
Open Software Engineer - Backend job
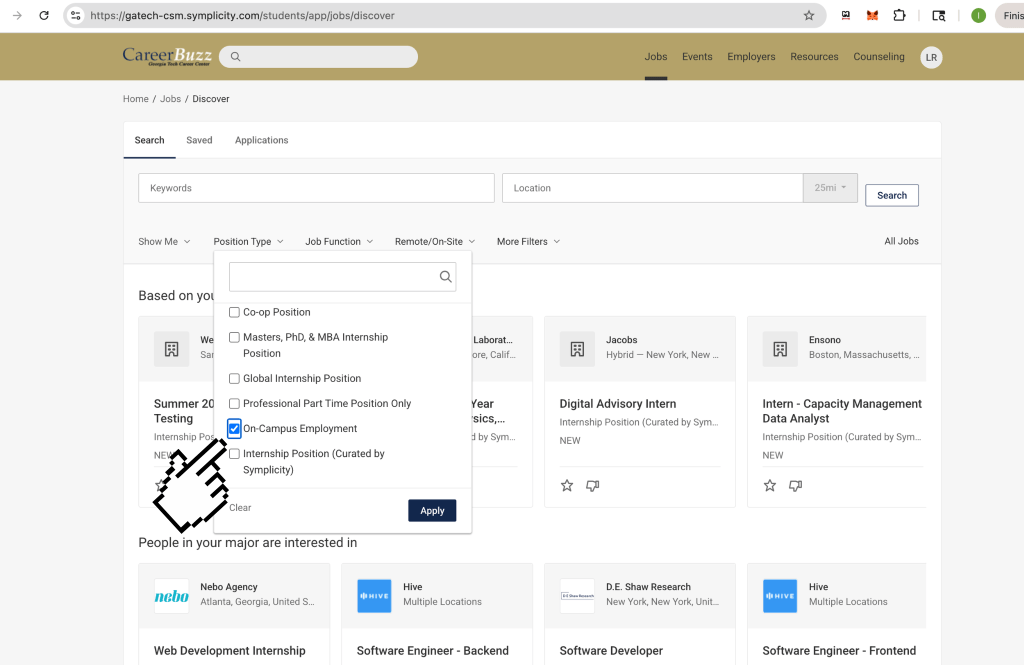pos(432,651)
